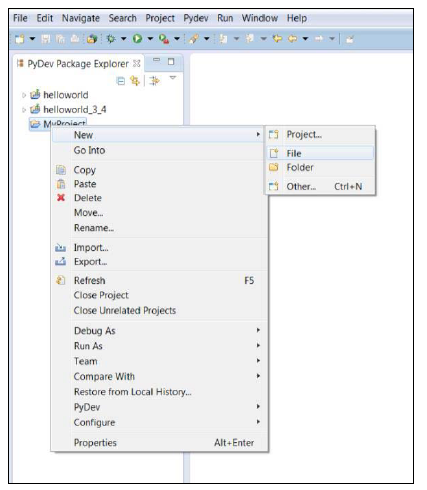
Task: Click the External Tools run icon
Action: 164,39
